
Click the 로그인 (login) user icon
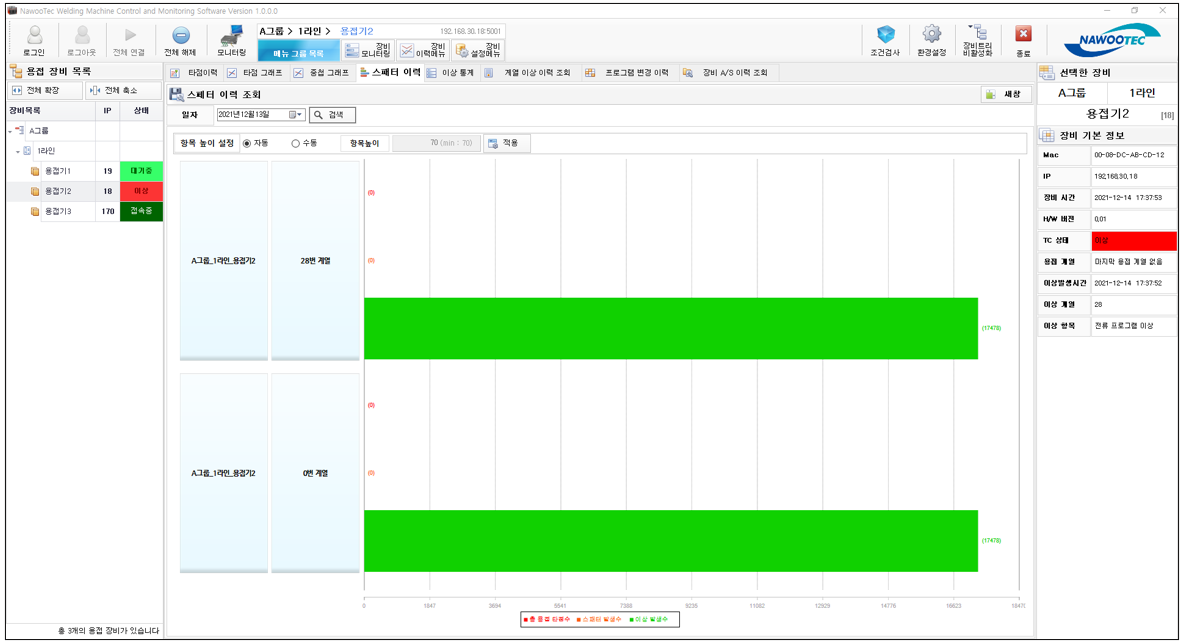coord(33,36)
